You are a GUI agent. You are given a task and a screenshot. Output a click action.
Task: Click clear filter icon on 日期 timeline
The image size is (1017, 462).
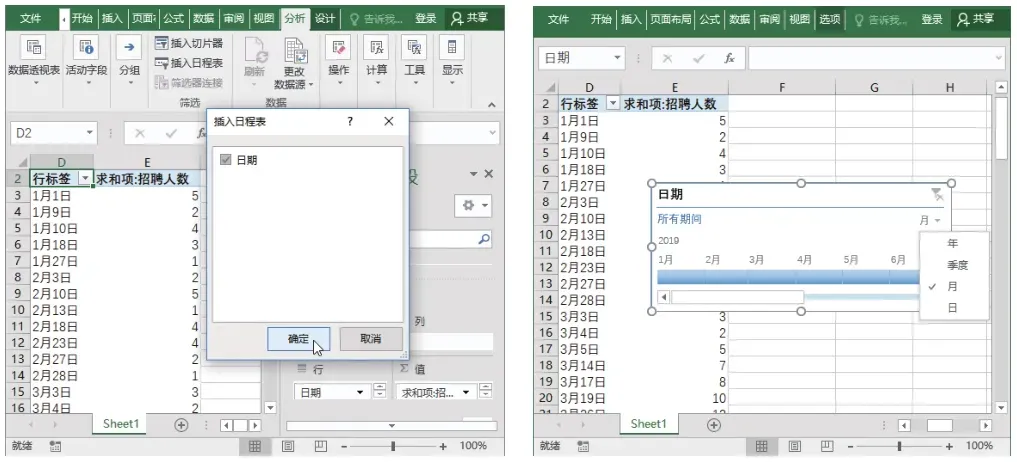point(937,195)
